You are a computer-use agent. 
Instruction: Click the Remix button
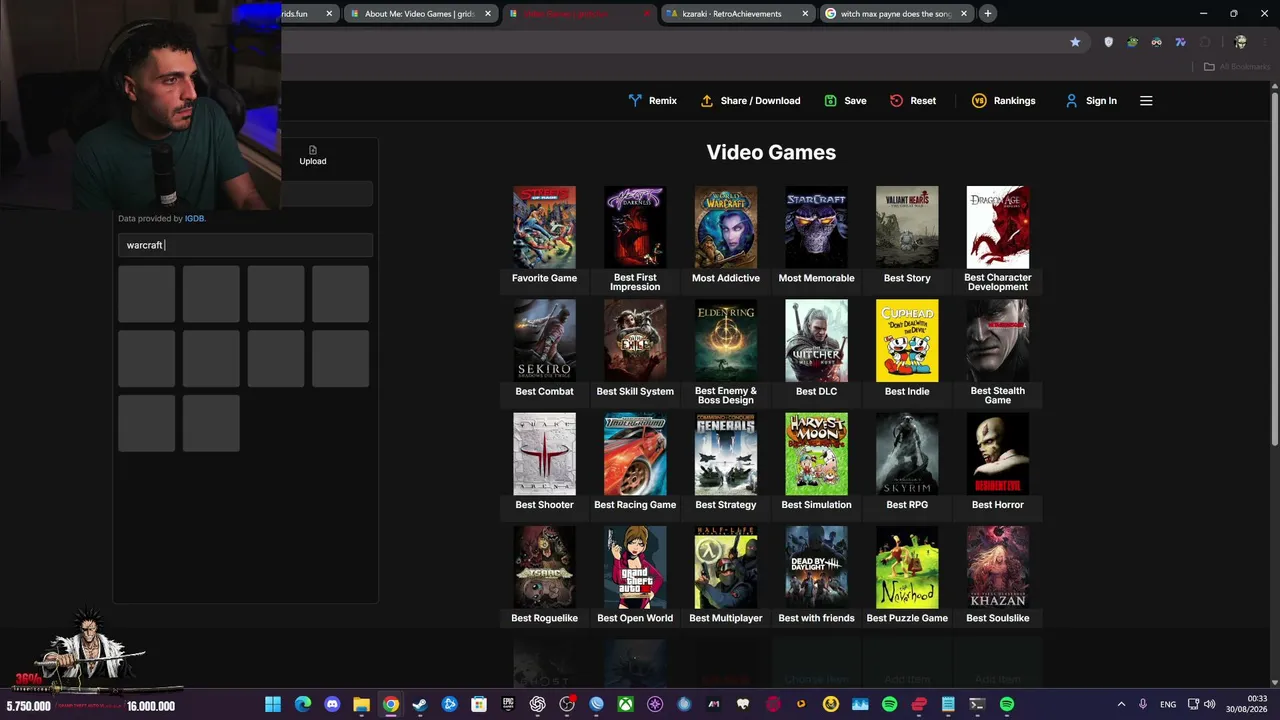tap(652, 101)
